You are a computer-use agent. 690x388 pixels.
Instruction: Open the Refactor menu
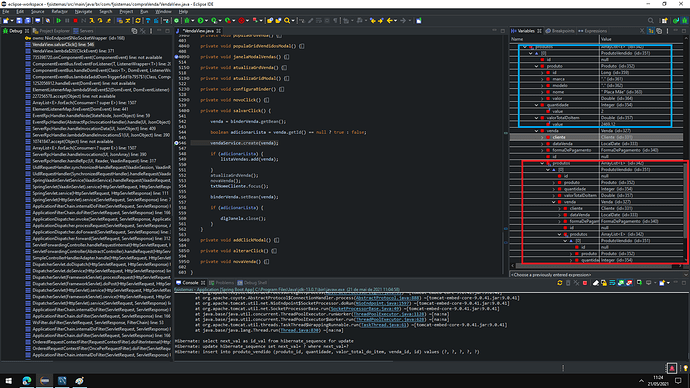click(x=59, y=11)
